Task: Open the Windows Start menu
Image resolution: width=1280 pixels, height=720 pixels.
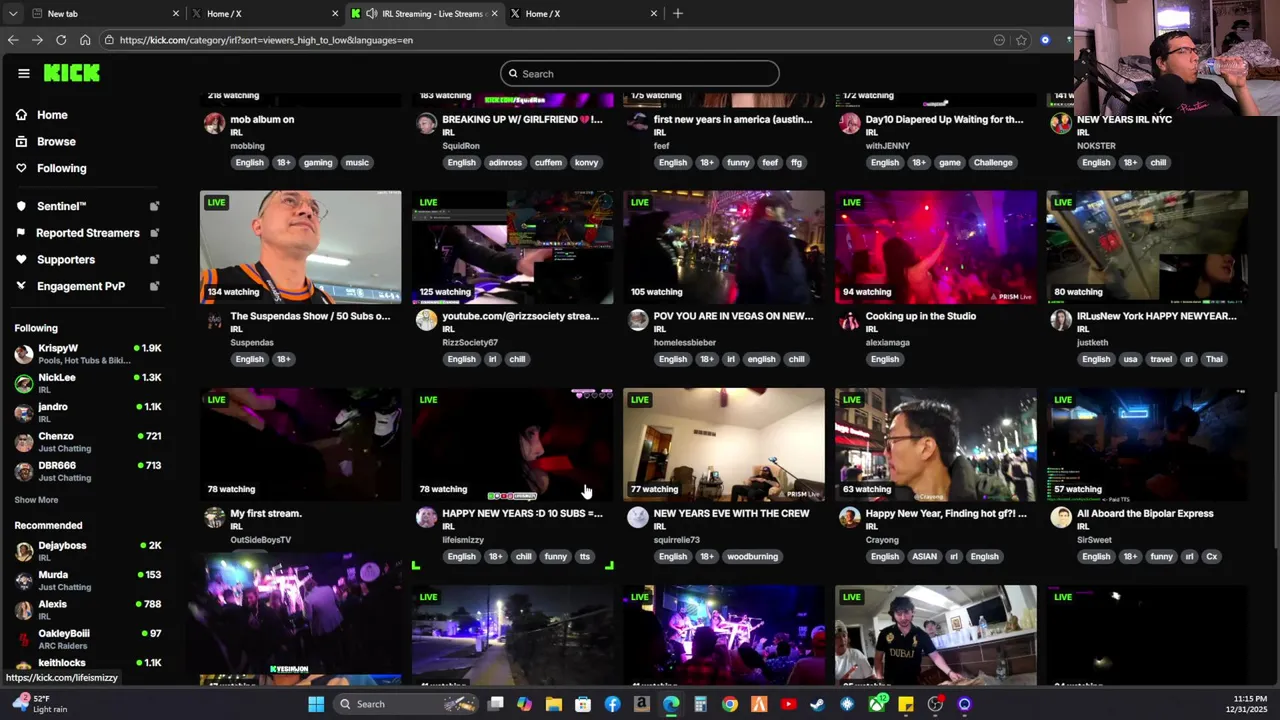Action: pyautogui.click(x=316, y=704)
